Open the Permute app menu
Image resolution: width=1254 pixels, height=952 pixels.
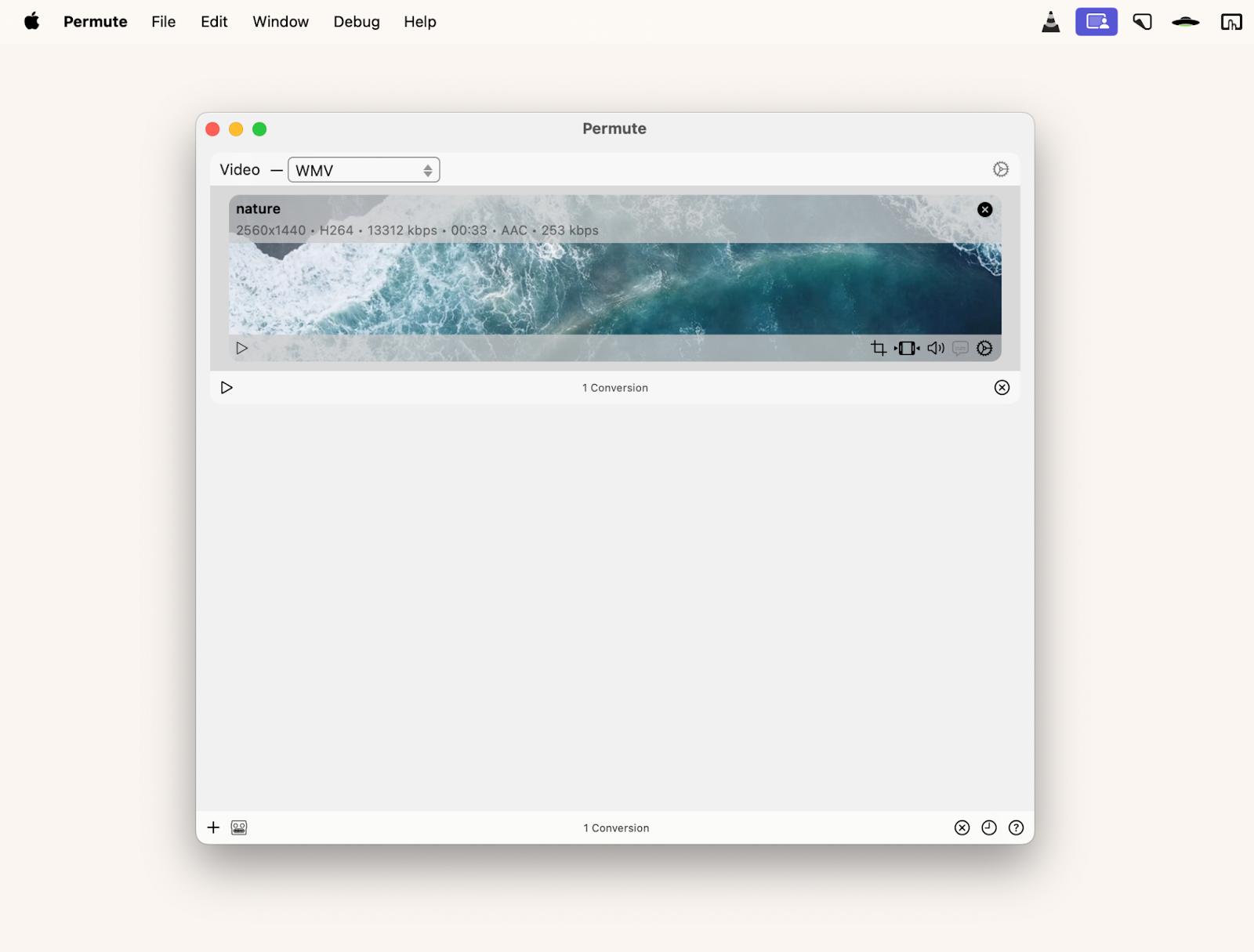point(96,22)
